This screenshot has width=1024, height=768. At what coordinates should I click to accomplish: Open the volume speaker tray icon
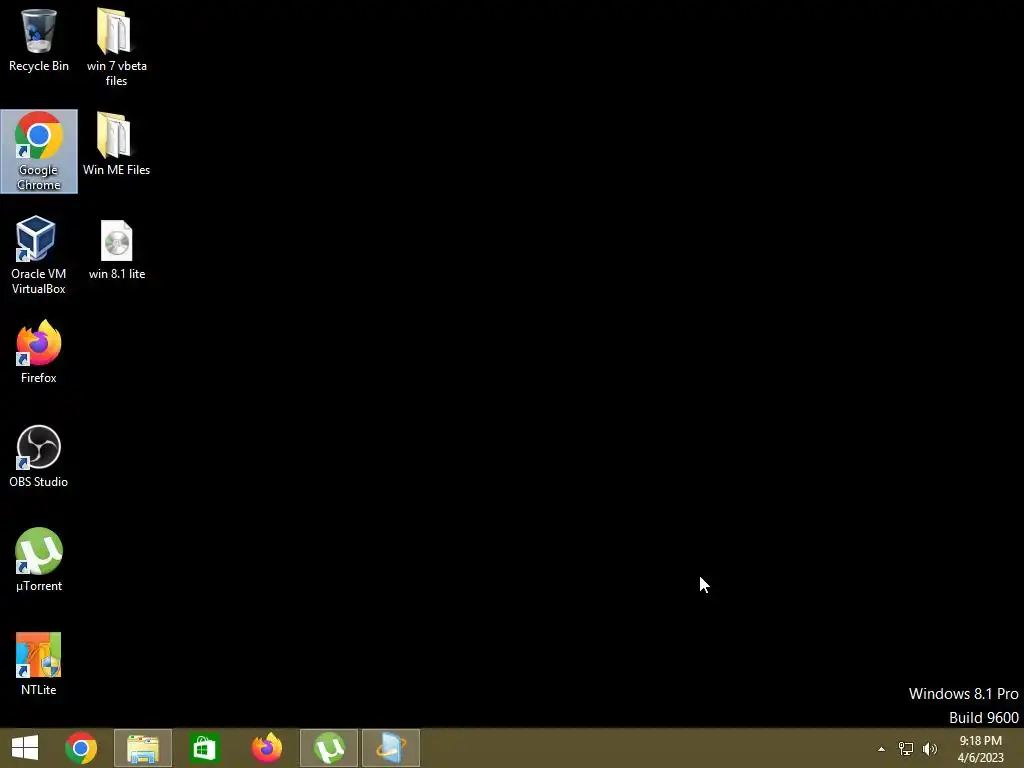pos(930,748)
